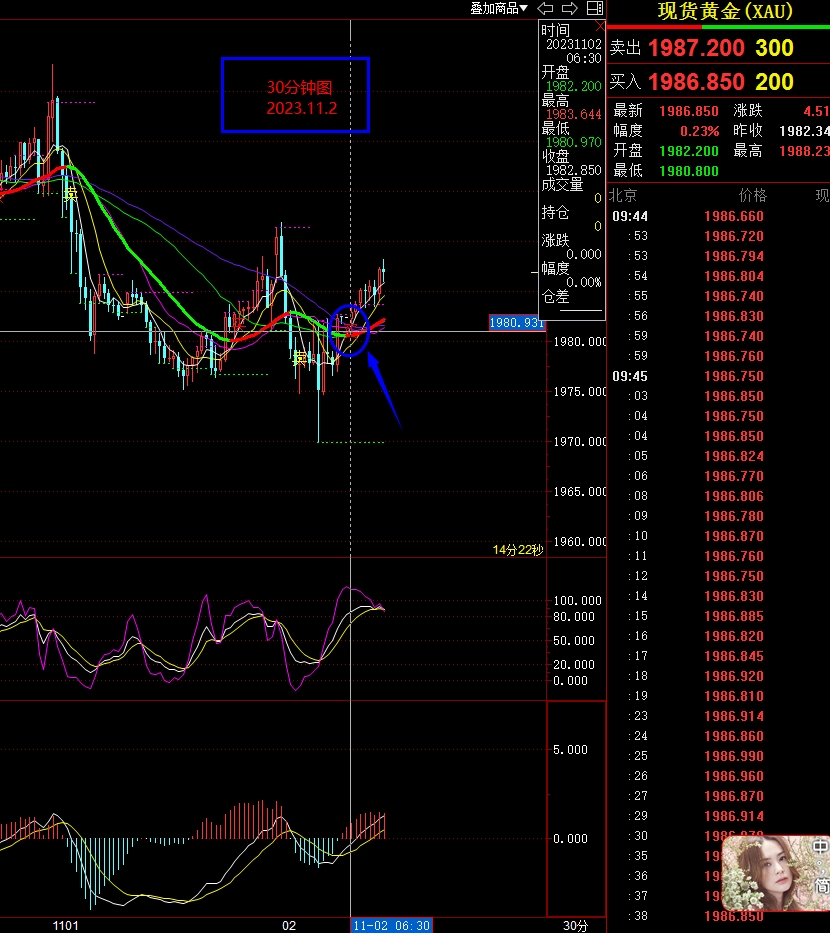
Task: Toggle the IME 简 simplified/traditional switch
Action: click(x=821, y=886)
